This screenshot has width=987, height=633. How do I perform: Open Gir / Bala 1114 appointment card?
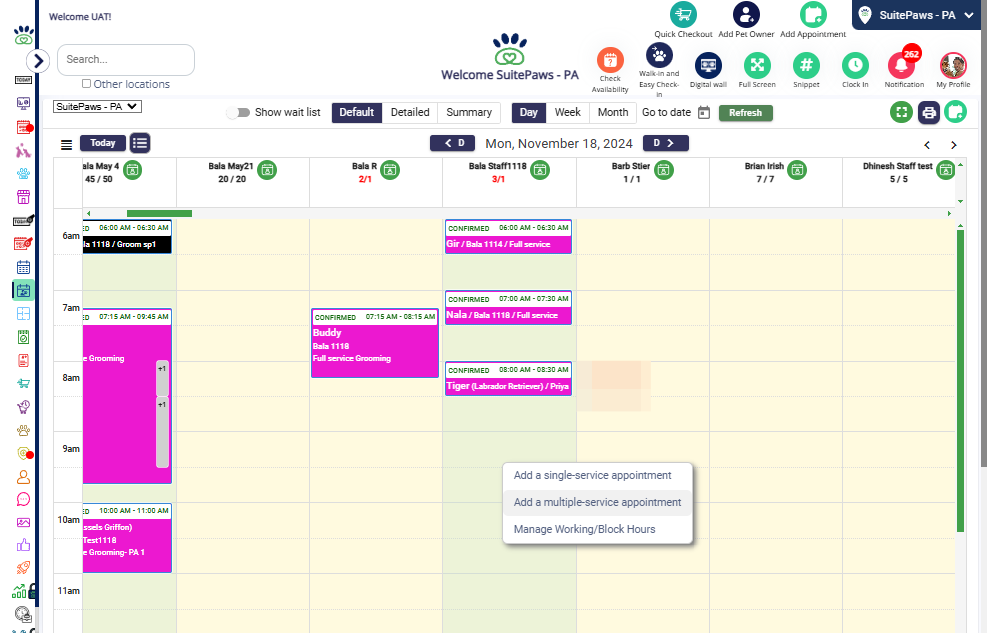(508, 237)
